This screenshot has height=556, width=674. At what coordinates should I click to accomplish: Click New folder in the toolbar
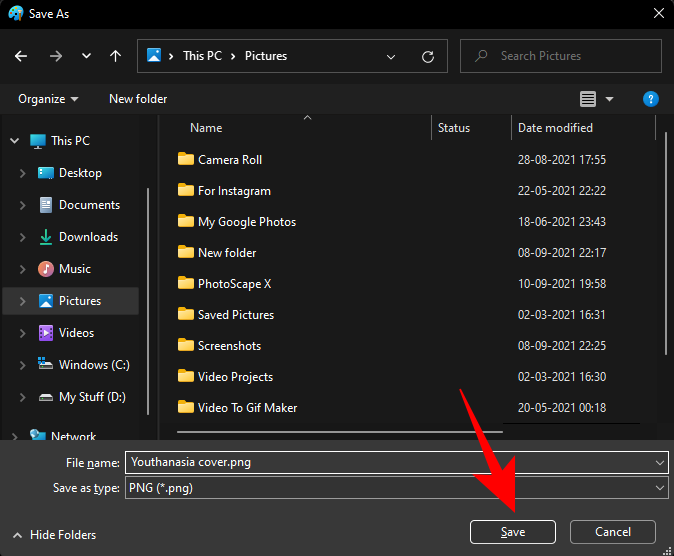click(138, 99)
